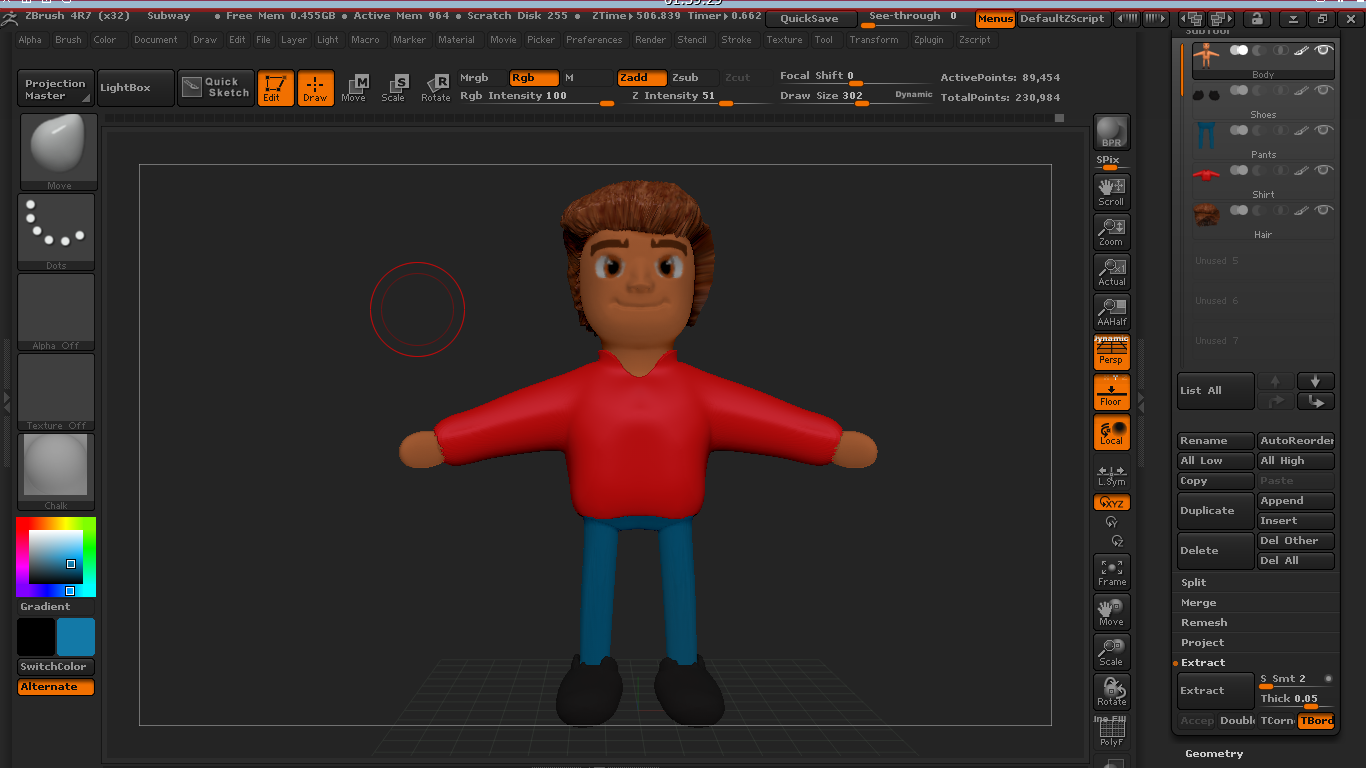Click the blue secondary color swatch
This screenshot has height=768, width=1366.
click(76, 637)
